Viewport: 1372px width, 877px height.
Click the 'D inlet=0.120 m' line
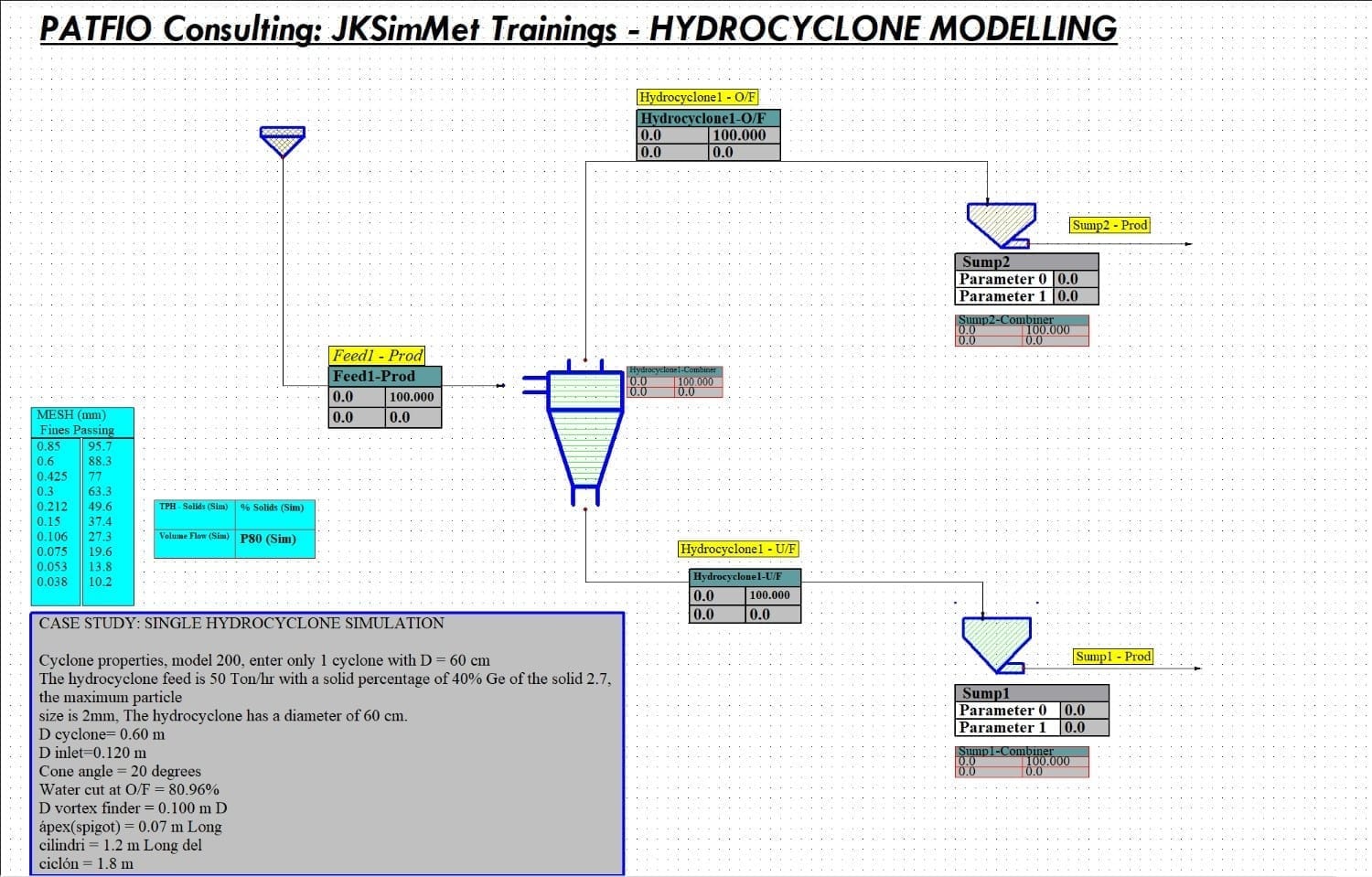(x=92, y=753)
